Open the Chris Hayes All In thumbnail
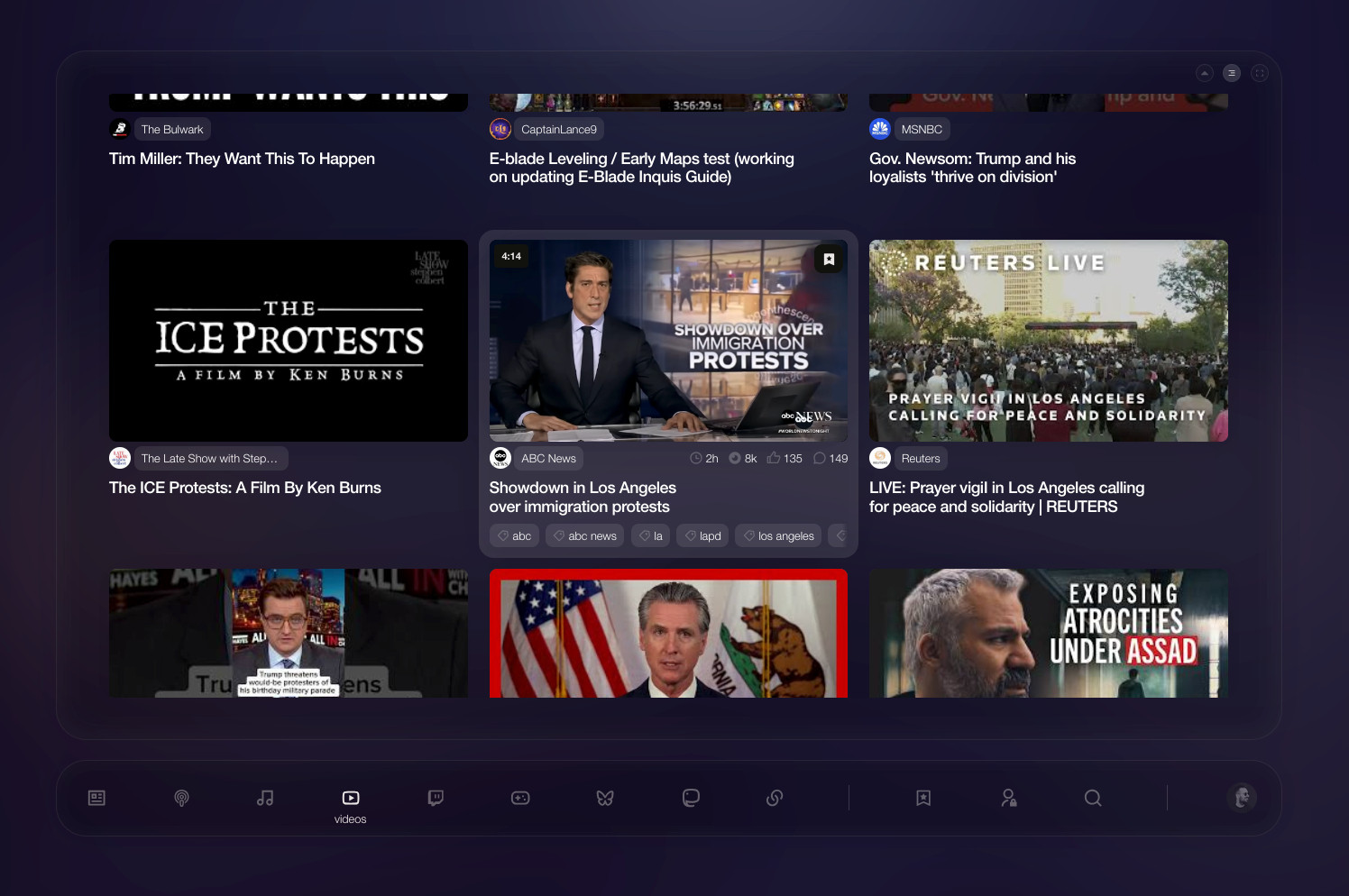This screenshot has width=1349, height=896. click(x=289, y=633)
